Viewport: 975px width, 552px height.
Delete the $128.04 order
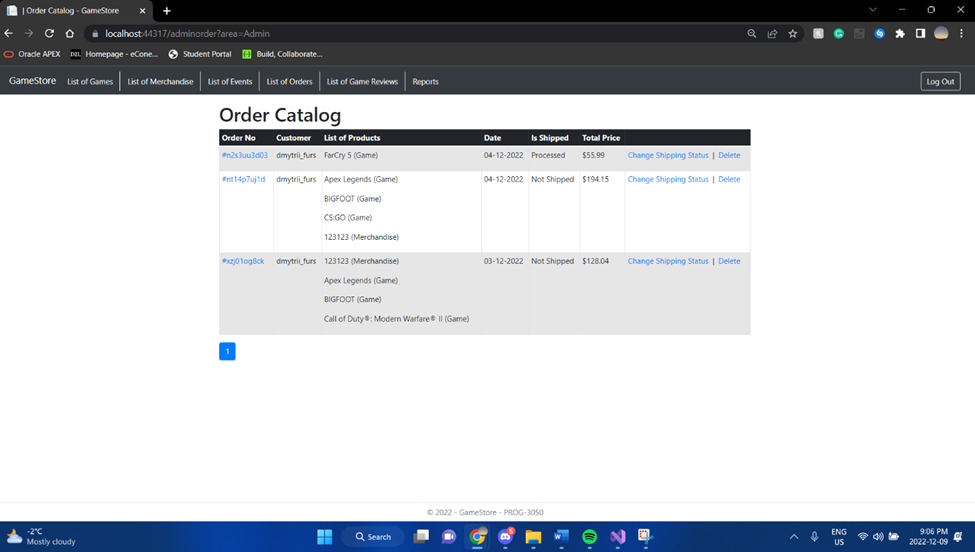729,261
